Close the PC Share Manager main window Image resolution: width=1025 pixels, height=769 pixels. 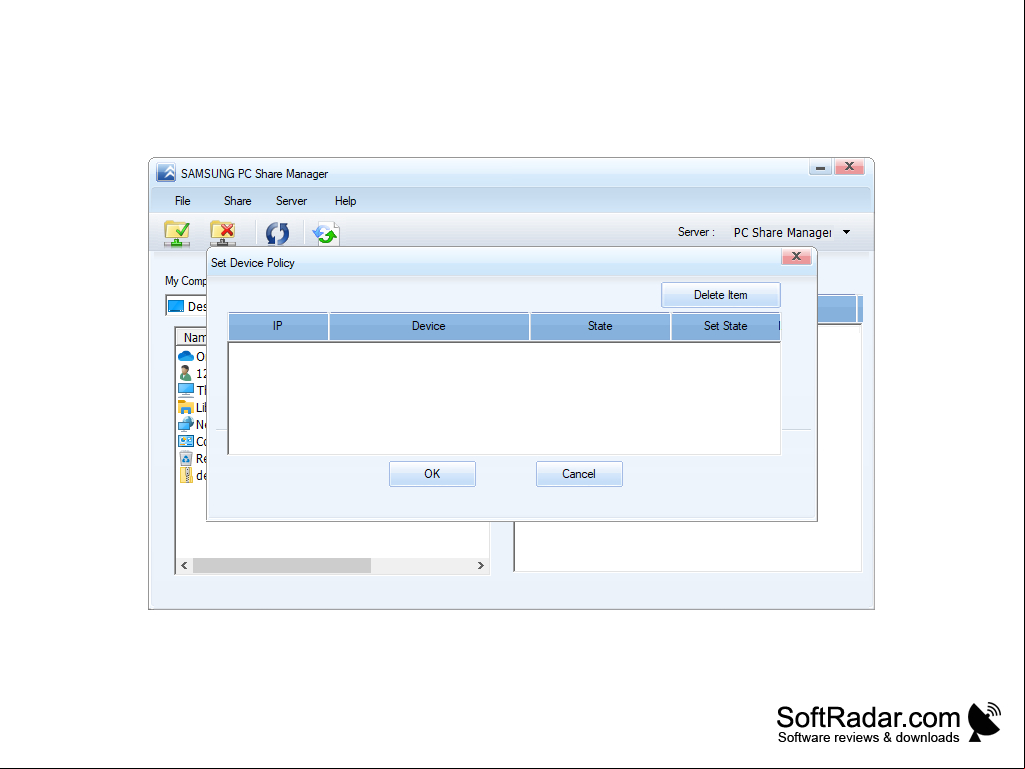tap(849, 167)
